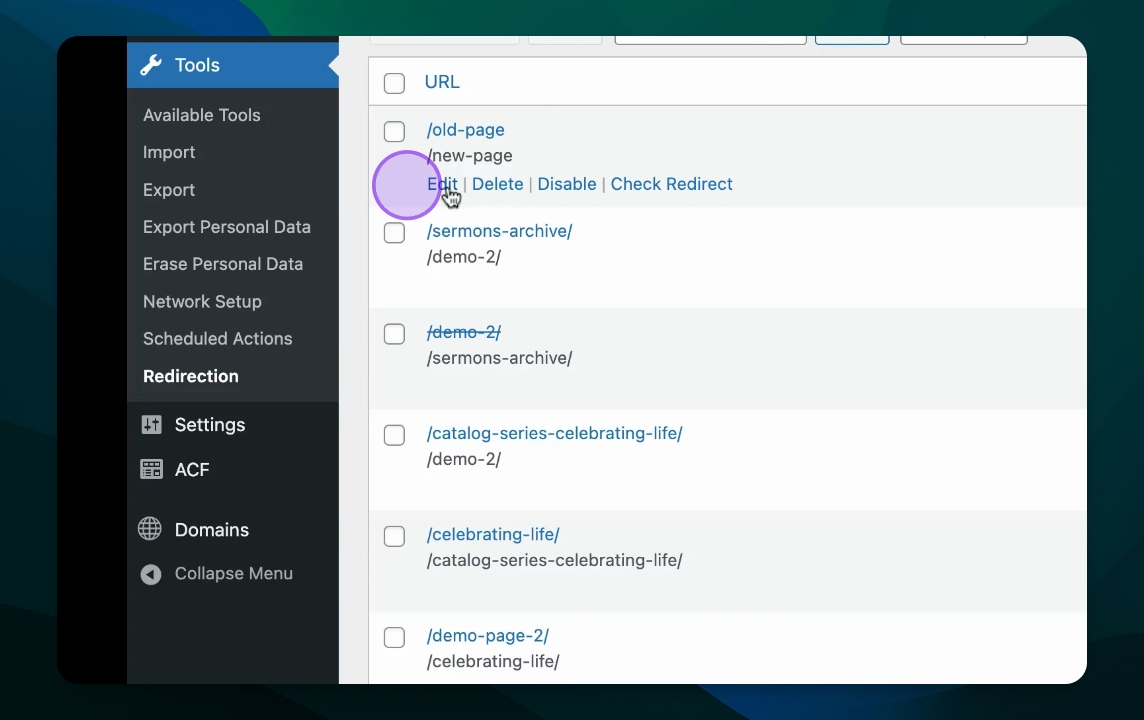Click the Tools wrench icon

point(151,65)
